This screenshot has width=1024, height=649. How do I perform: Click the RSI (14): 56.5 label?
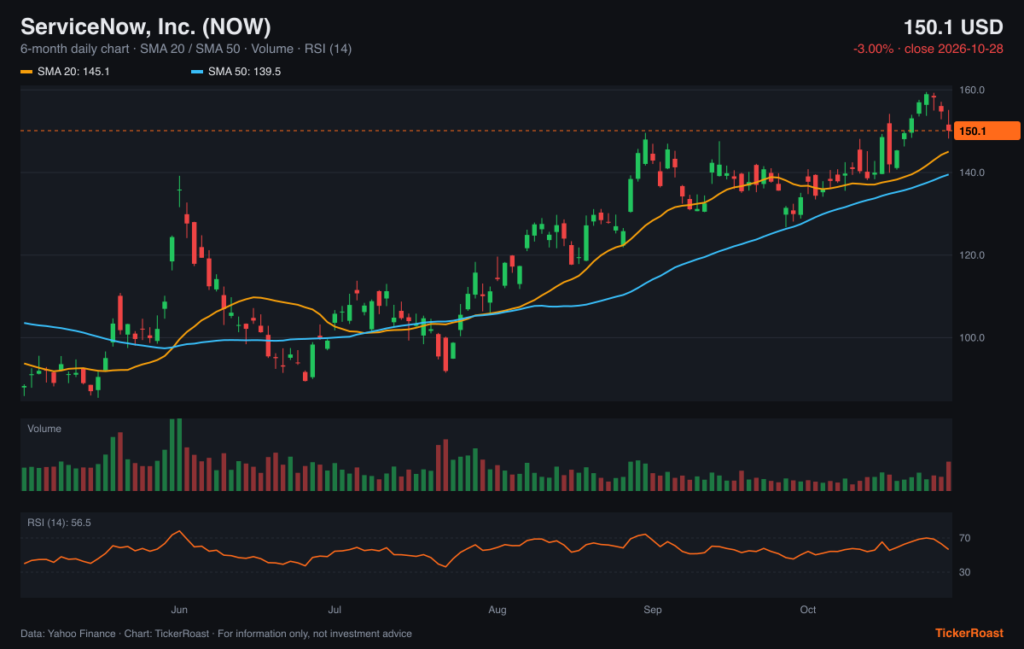coord(59,523)
